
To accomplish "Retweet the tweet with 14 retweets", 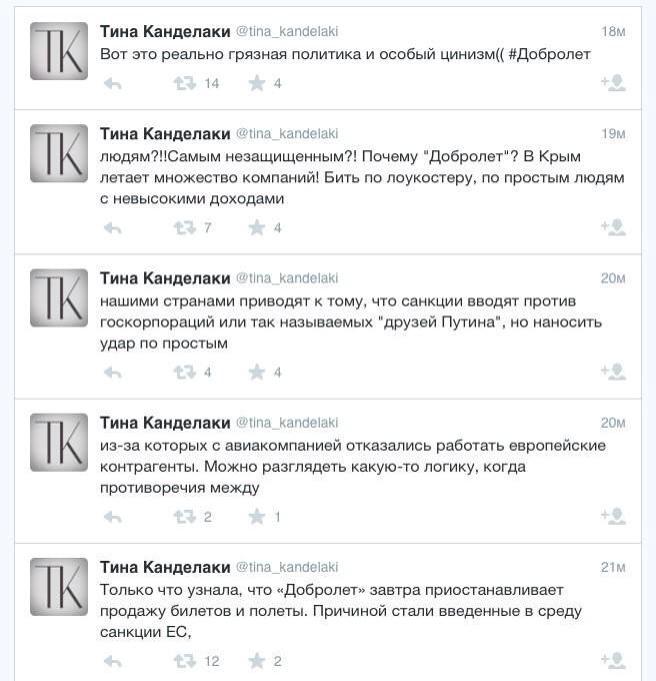I will (185, 84).
